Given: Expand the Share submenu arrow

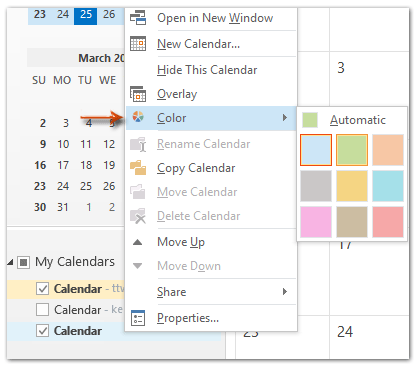Looking at the screenshot, I should pyautogui.click(x=285, y=292).
